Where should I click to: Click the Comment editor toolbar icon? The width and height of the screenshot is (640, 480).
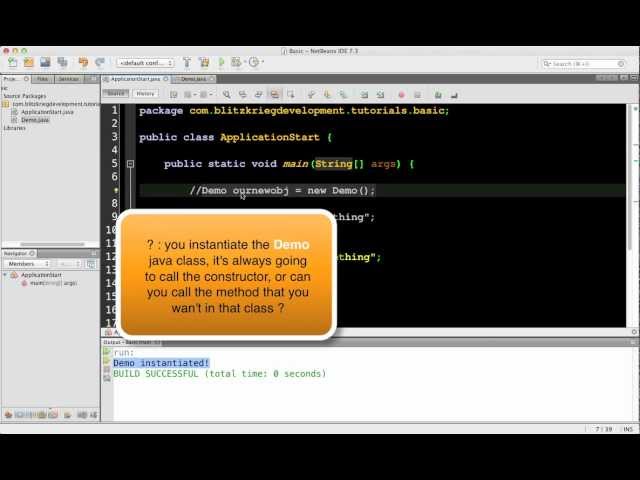point(438,95)
